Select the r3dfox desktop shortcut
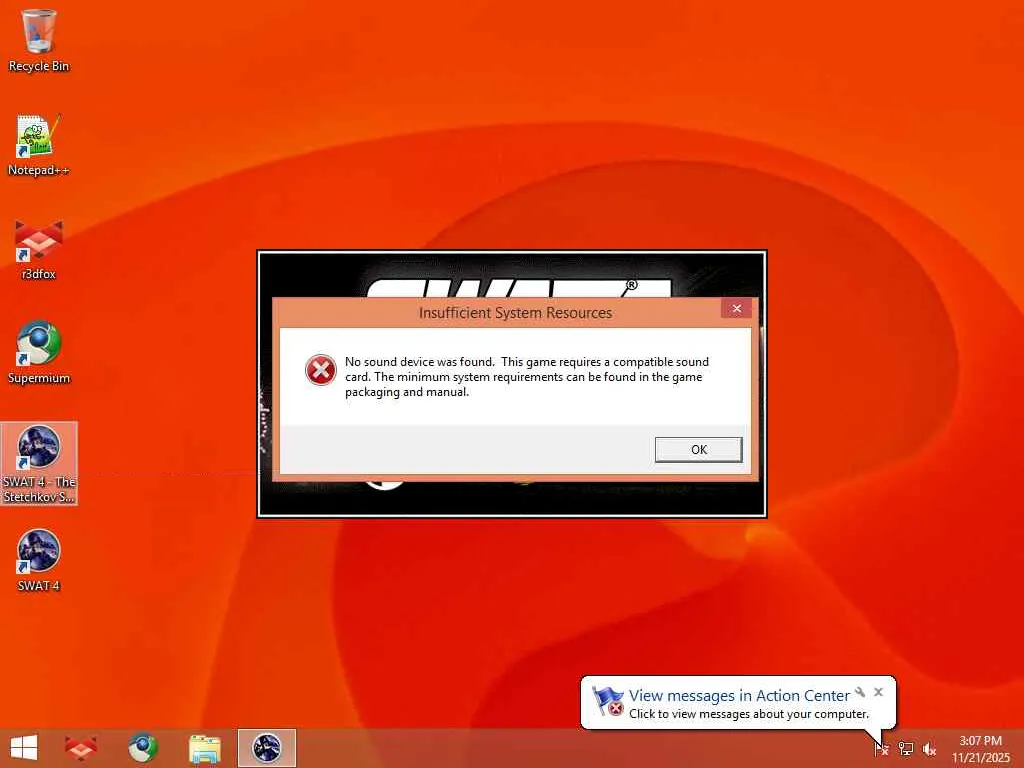 (39, 249)
